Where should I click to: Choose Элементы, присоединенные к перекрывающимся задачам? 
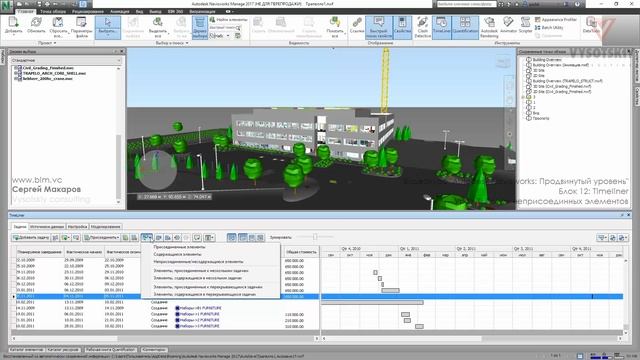(207, 287)
